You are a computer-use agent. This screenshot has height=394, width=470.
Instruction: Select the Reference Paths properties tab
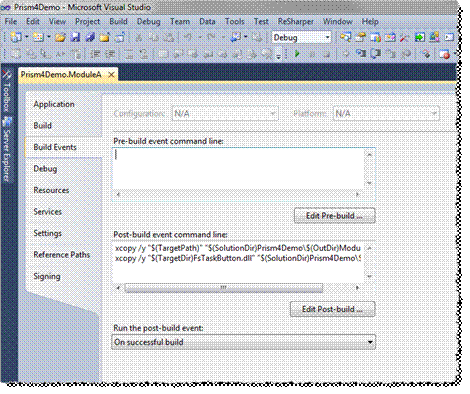click(x=62, y=255)
